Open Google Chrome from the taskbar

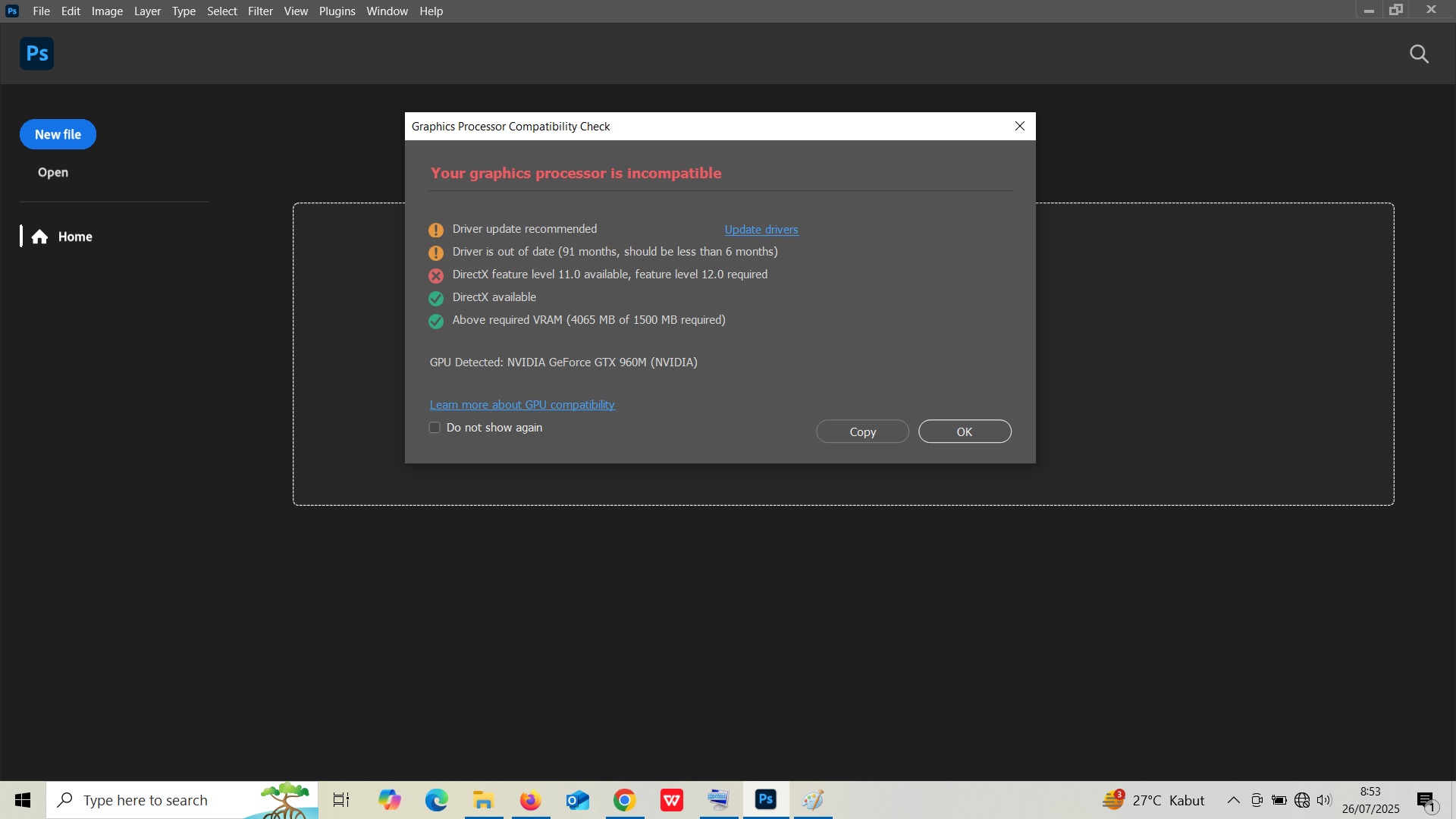pyautogui.click(x=624, y=800)
